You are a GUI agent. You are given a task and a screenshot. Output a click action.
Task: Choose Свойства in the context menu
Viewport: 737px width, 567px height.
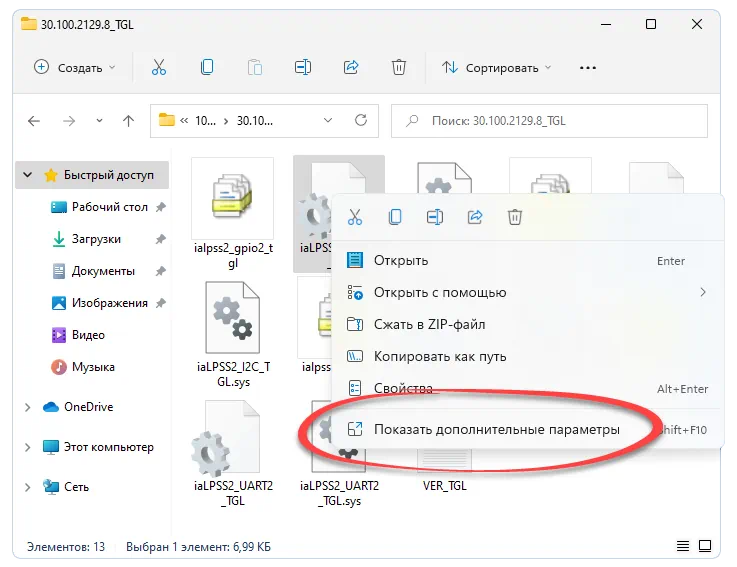527,388
